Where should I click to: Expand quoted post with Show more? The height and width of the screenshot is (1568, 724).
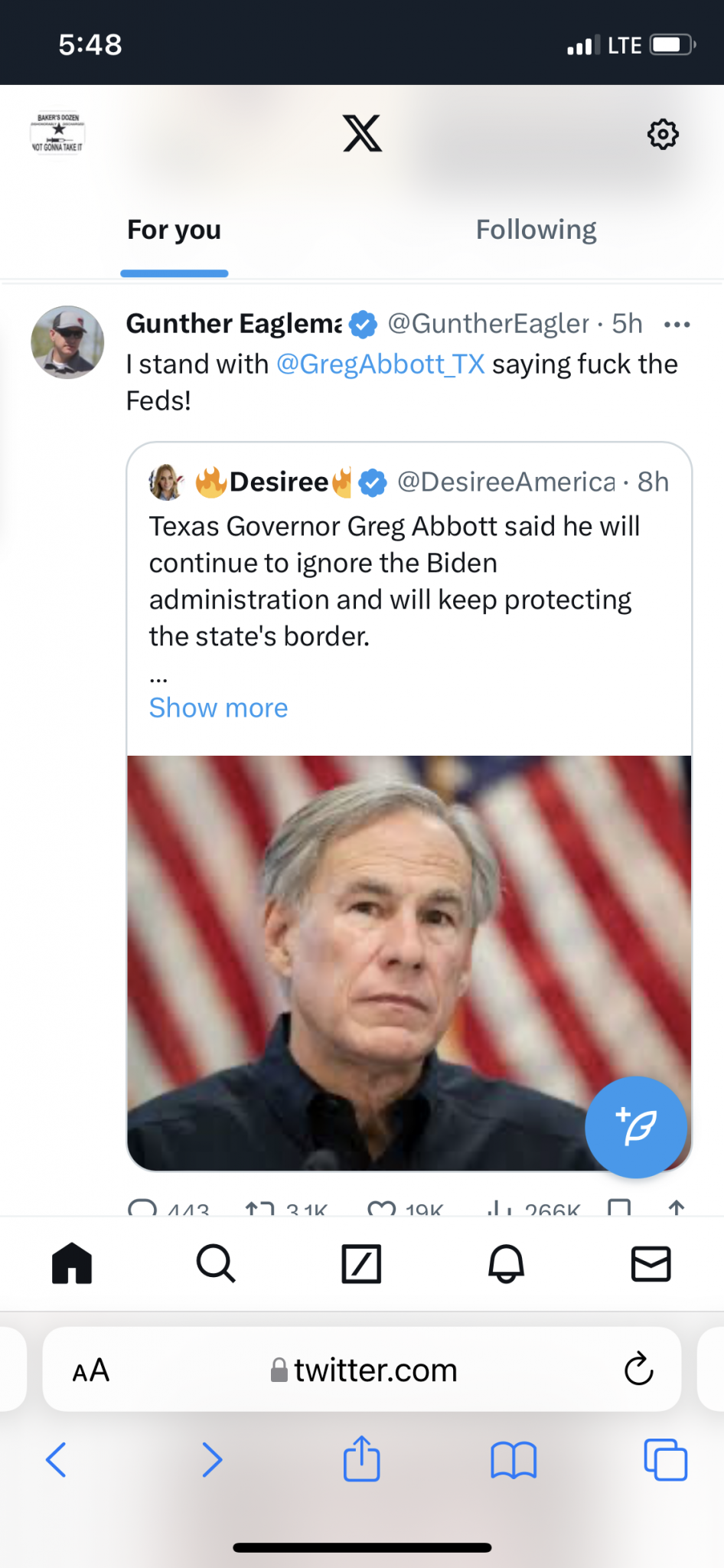218,708
